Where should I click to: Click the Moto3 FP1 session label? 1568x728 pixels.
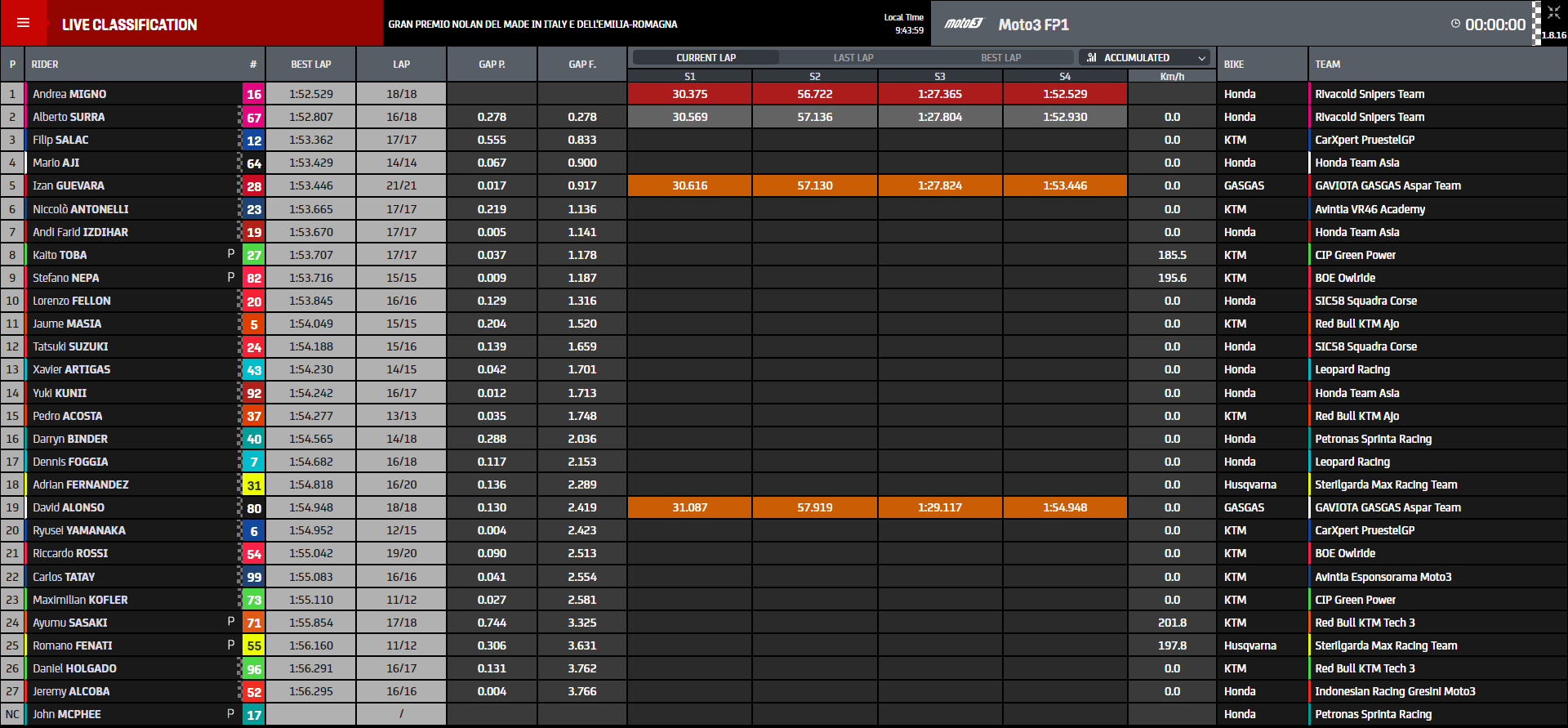click(1033, 25)
